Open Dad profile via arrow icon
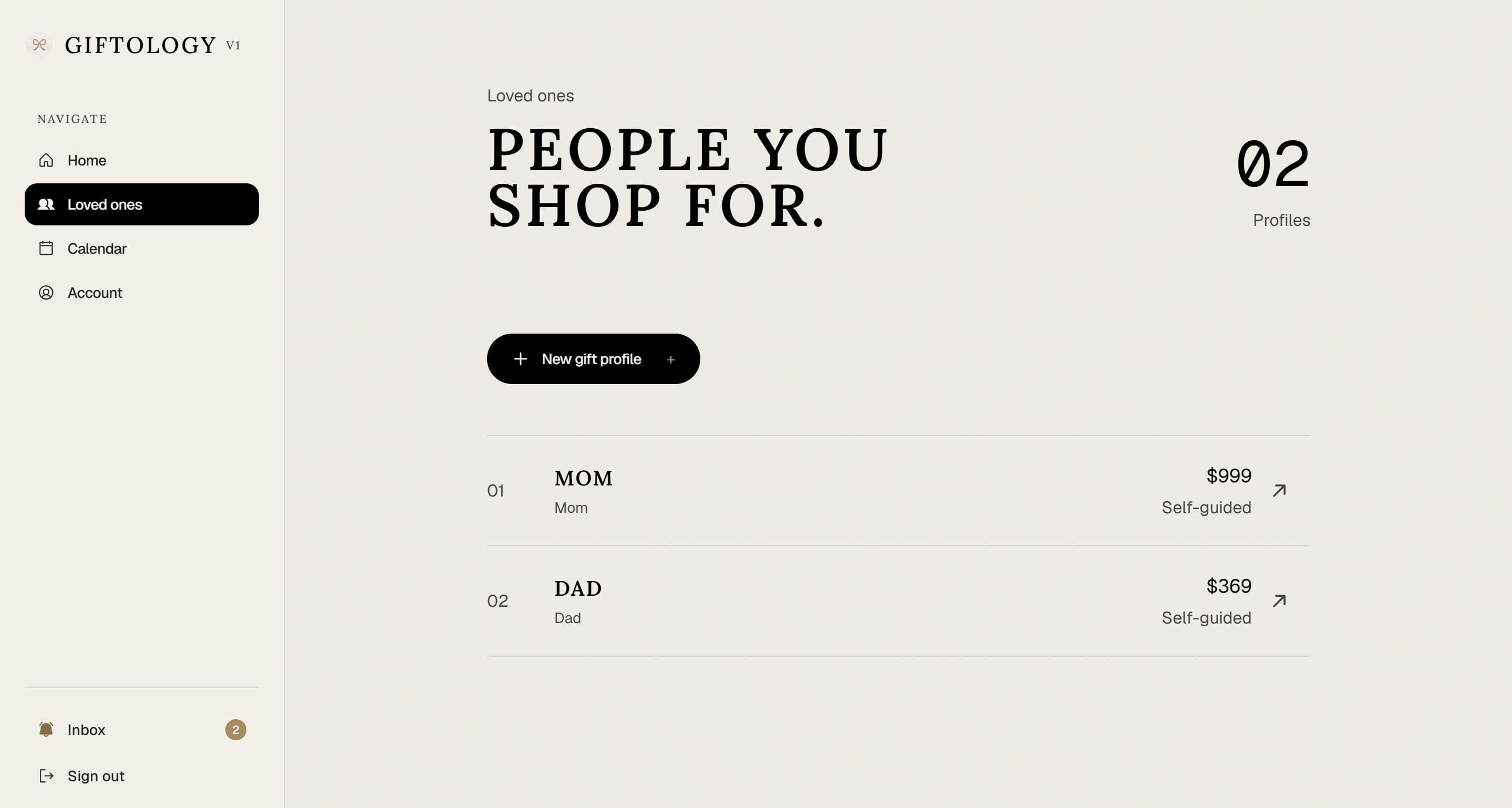The image size is (1512, 808). (x=1279, y=601)
